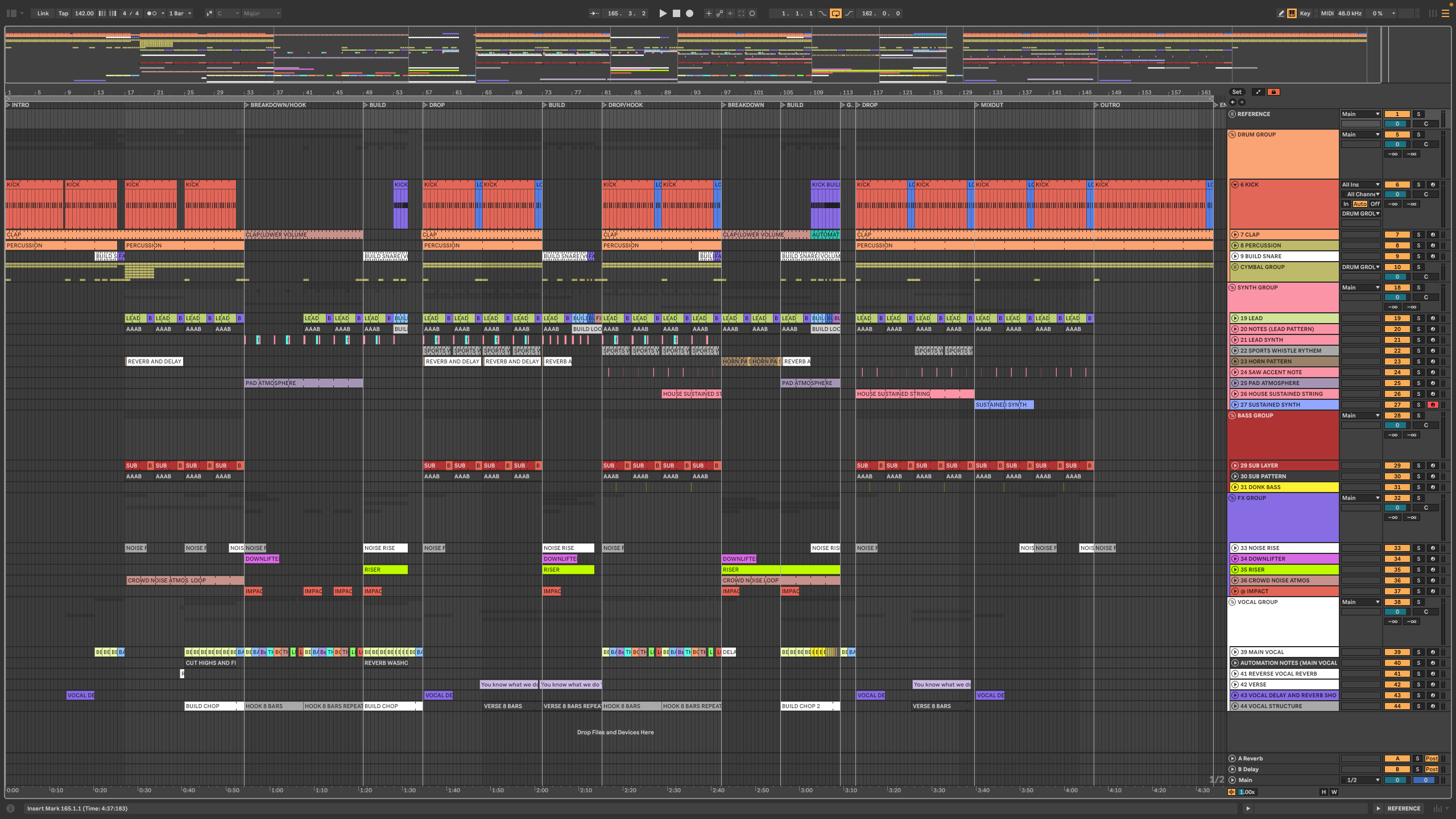Select Auto monitoring on KICK track
This screenshot has width=1456, height=819.
point(1360,204)
